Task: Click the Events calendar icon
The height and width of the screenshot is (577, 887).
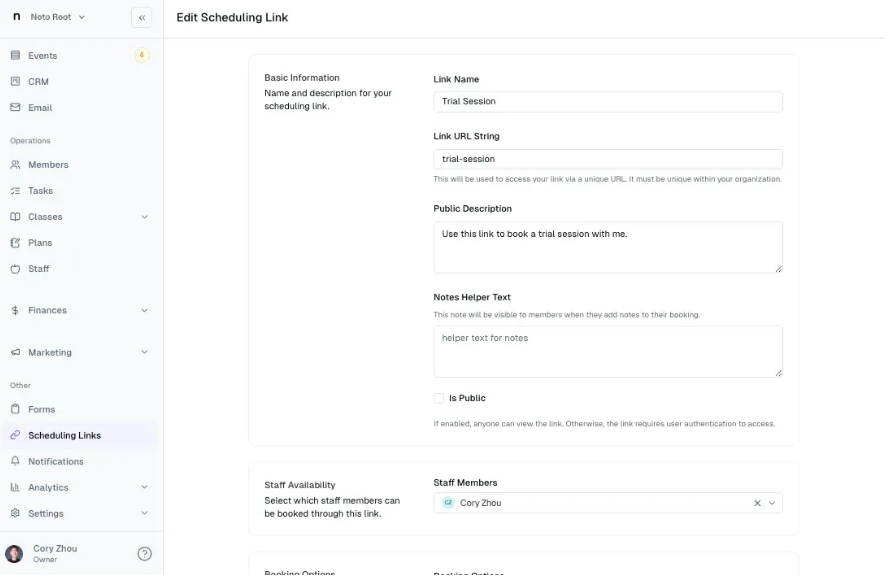Action: pos(15,55)
